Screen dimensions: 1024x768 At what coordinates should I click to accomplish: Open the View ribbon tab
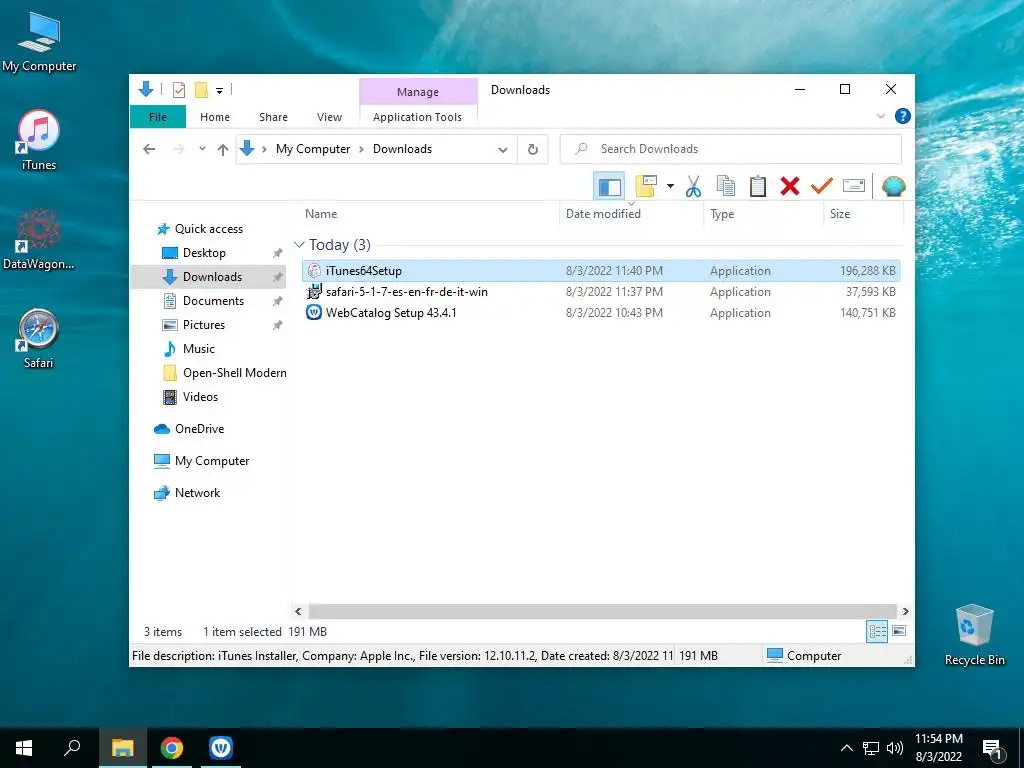(329, 117)
